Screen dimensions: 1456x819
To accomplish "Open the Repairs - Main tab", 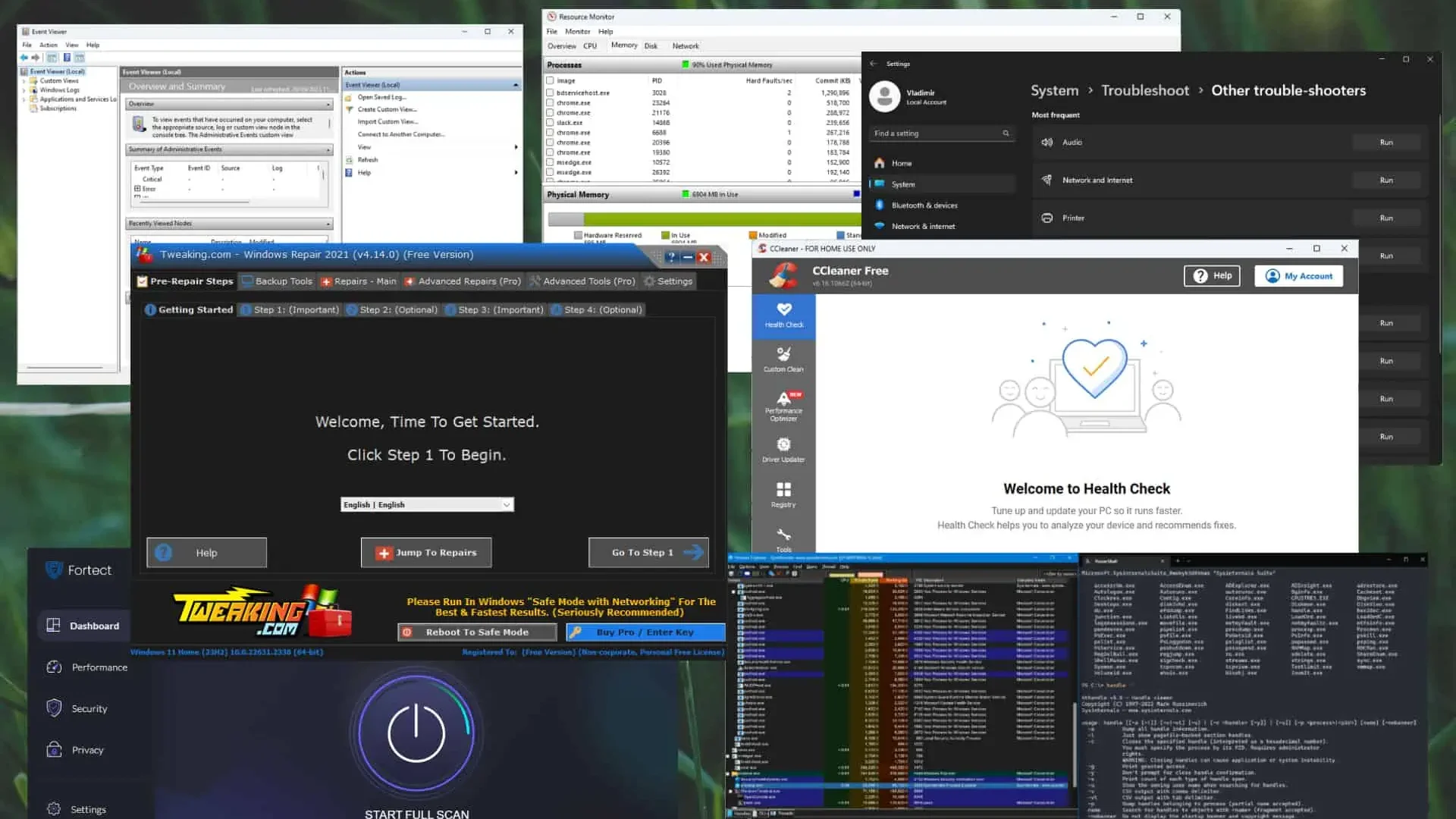I will pos(359,281).
